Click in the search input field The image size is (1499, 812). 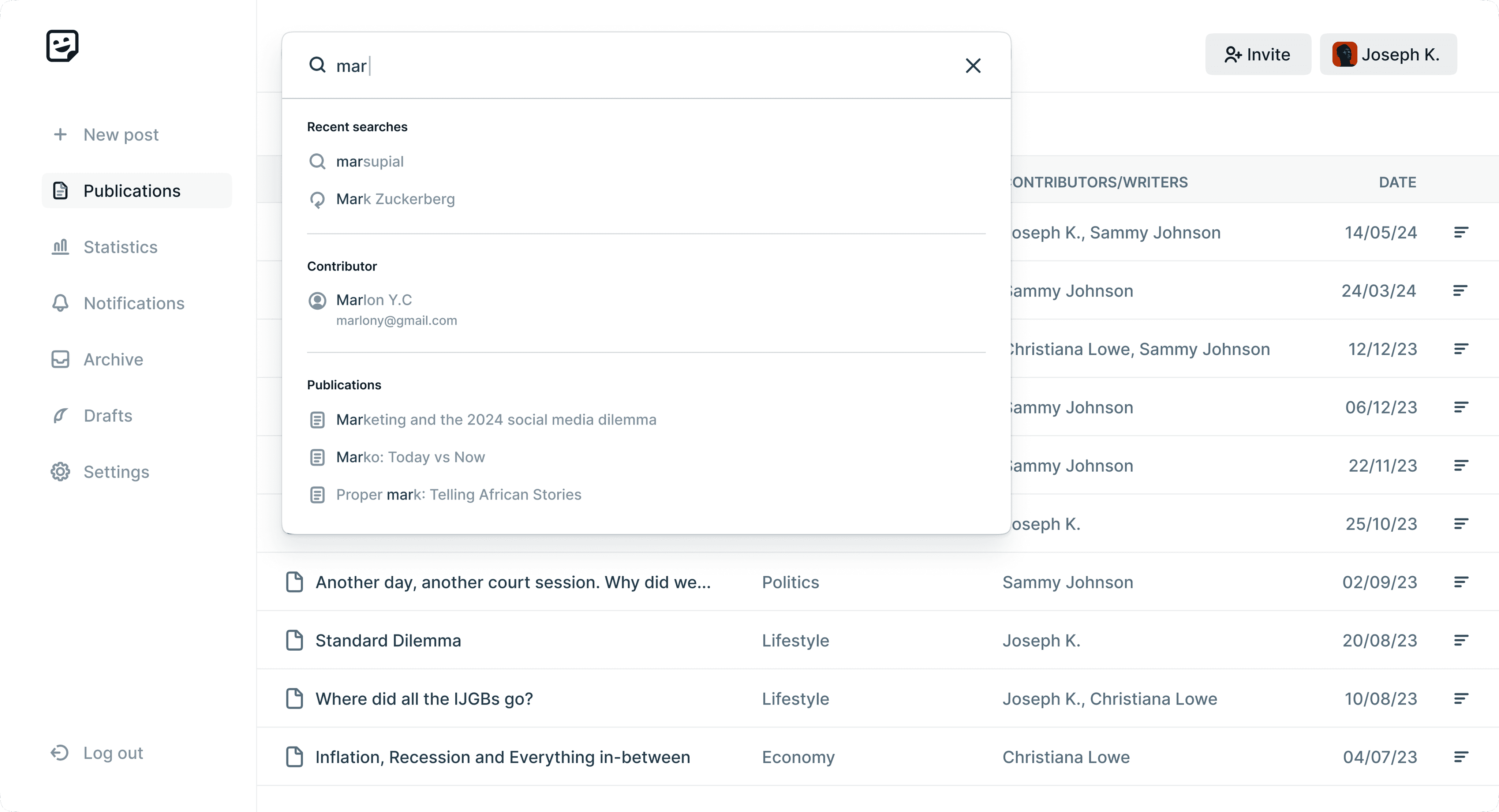click(640, 66)
